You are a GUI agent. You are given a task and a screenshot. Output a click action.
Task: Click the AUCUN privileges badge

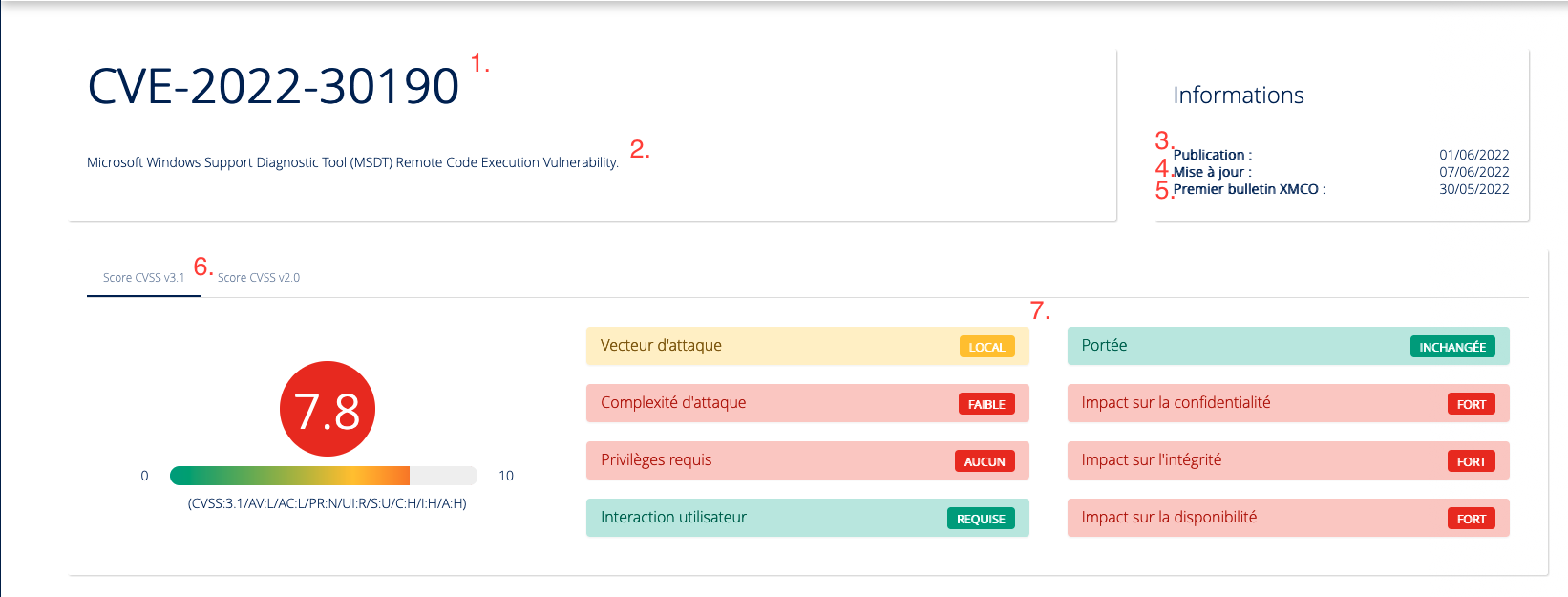(985, 461)
